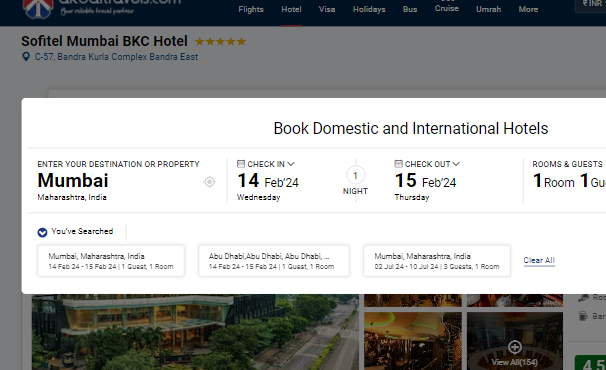Use current location target icon
Viewport: 606px width, 370px height.
coord(209,182)
